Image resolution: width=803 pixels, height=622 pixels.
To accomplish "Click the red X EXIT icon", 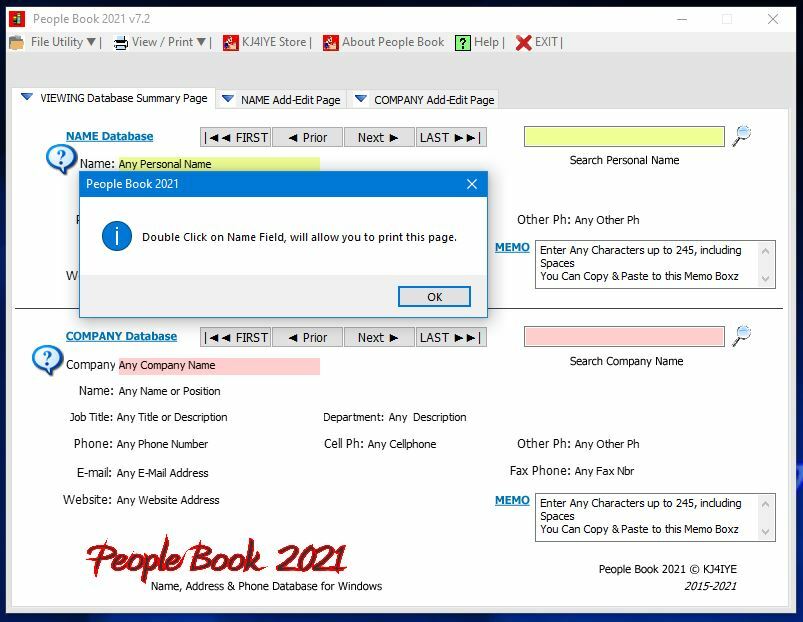I will pos(523,43).
